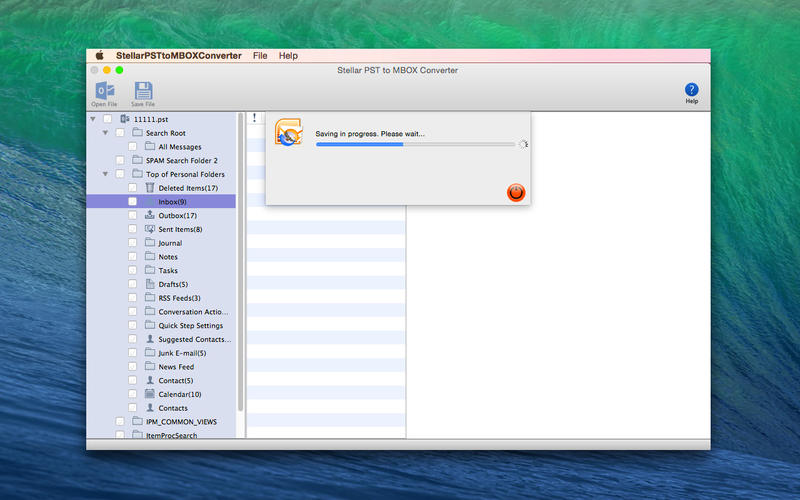Click the Calendar(10) calendar icon
This screenshot has width=800, height=500.
(x=150, y=394)
